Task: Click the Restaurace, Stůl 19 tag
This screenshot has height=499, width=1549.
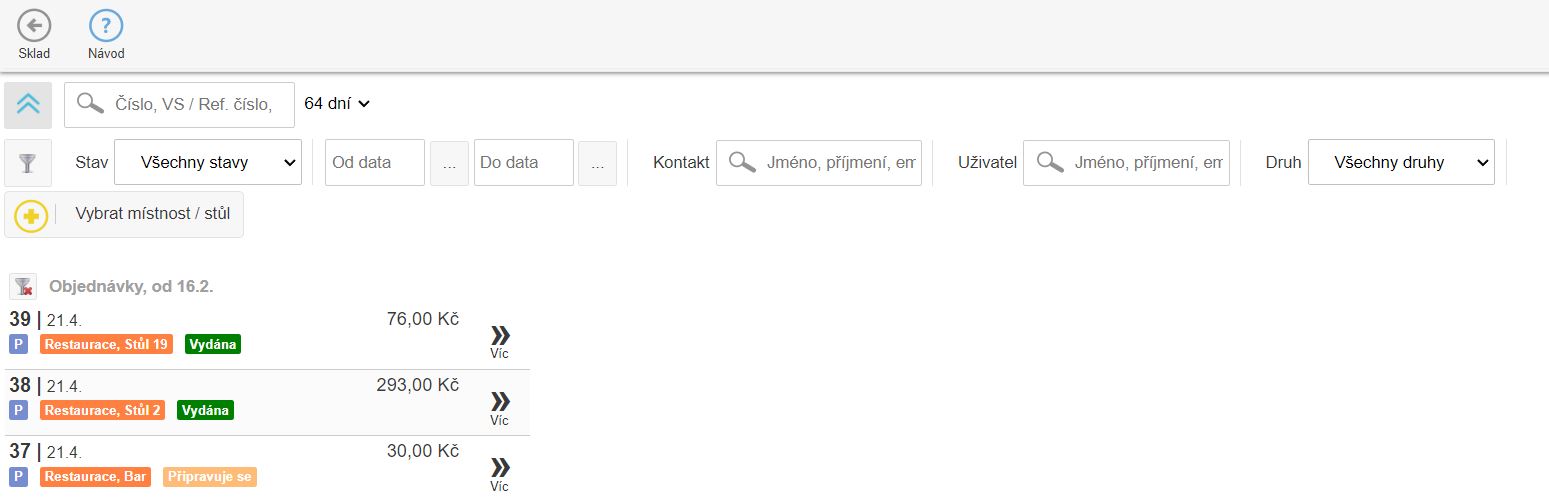Action: 106,344
